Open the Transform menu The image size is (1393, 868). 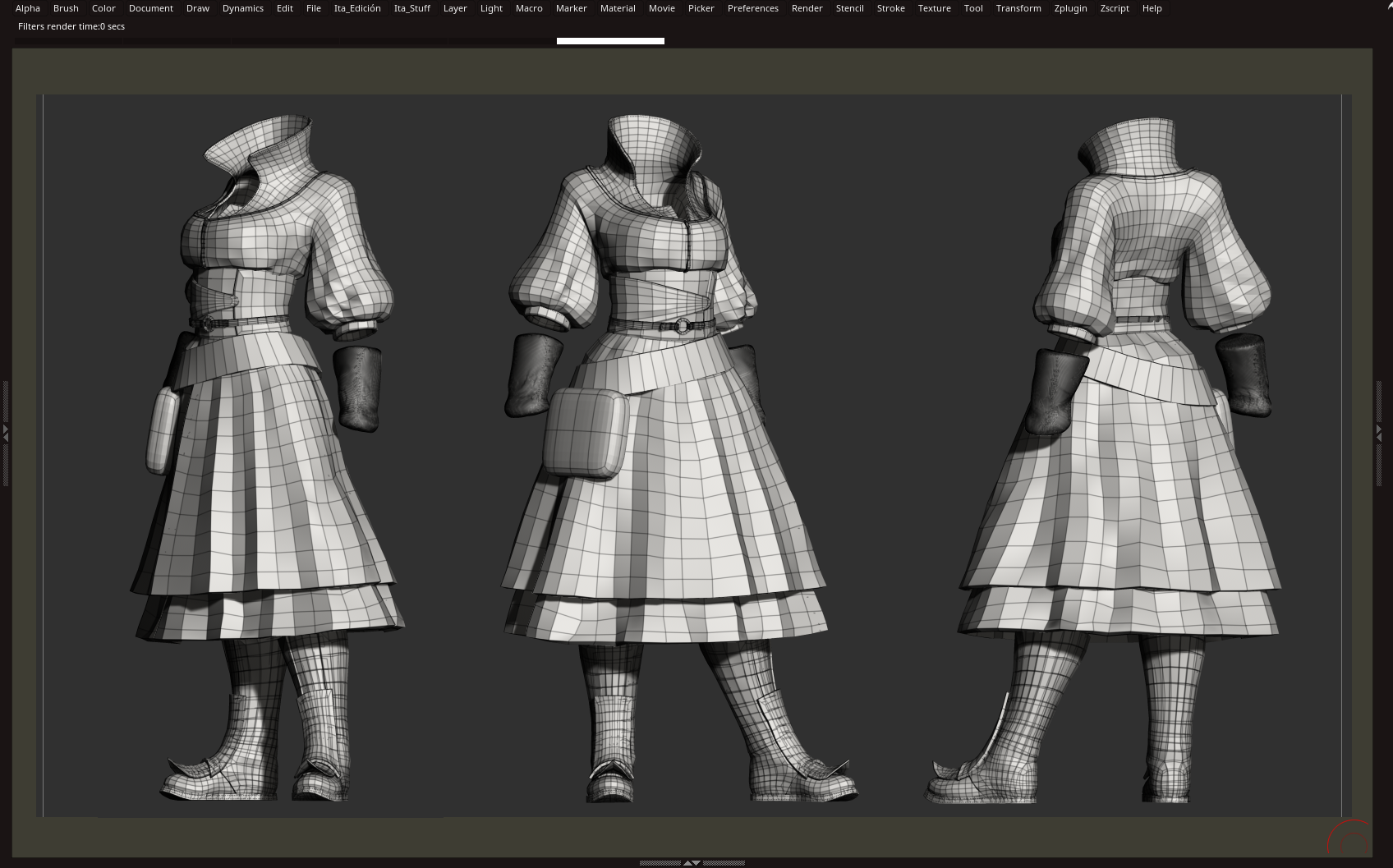(x=1018, y=8)
